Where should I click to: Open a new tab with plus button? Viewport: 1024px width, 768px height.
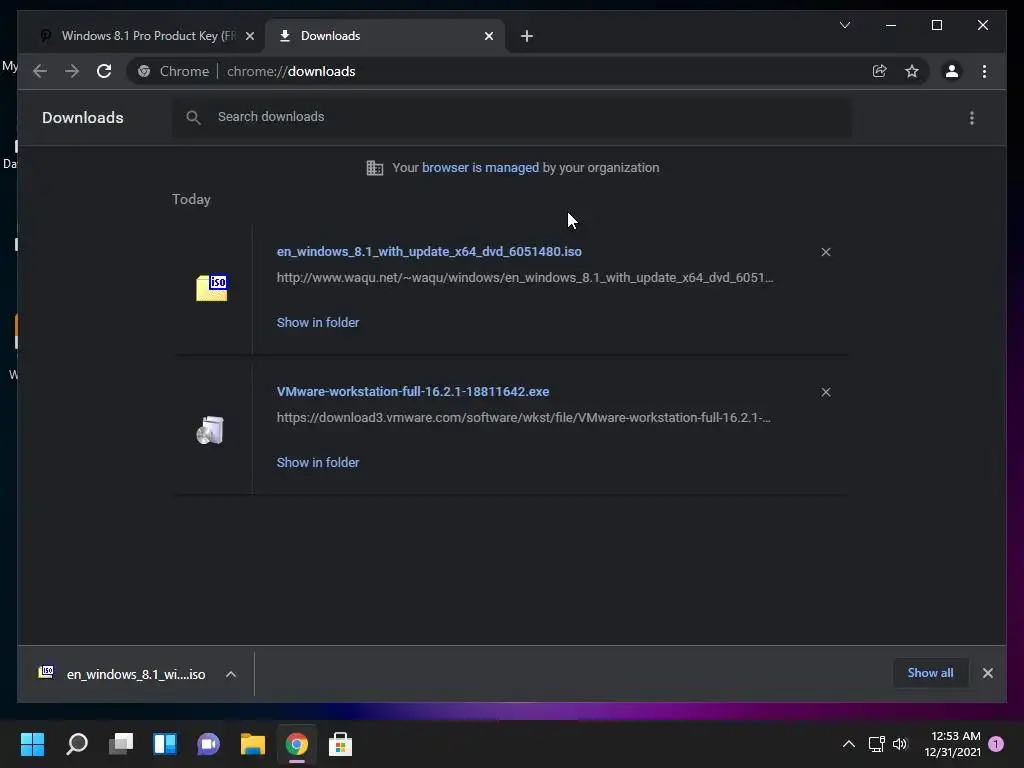526,36
